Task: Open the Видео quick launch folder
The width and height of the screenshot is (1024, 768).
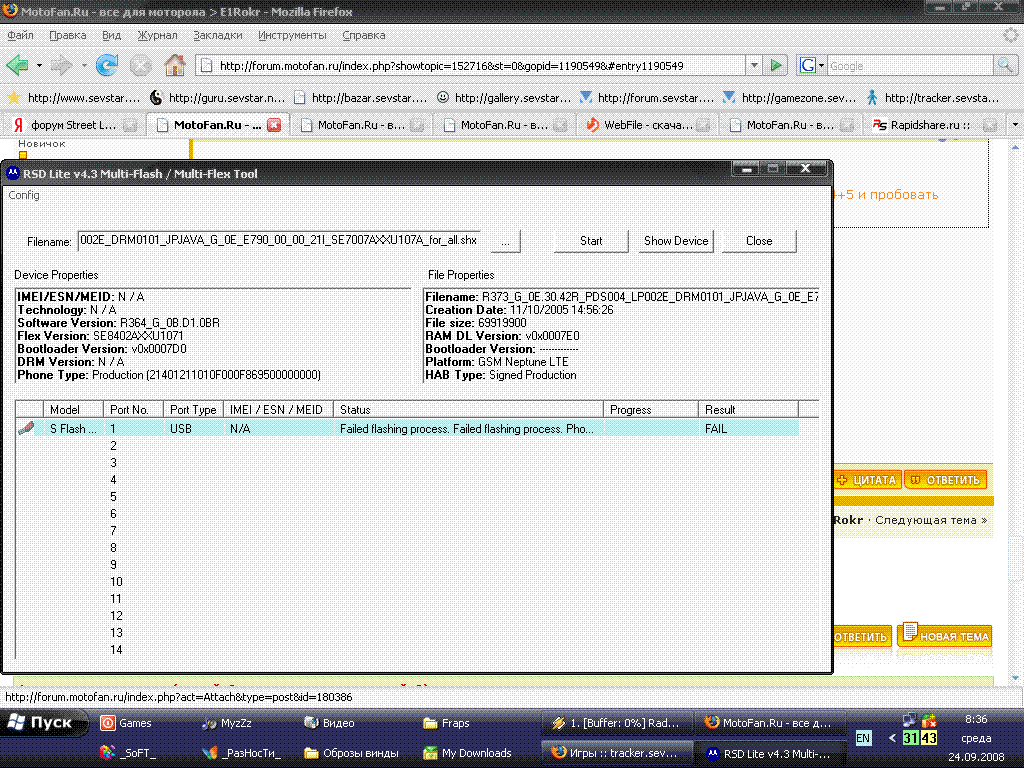Action: click(x=329, y=723)
